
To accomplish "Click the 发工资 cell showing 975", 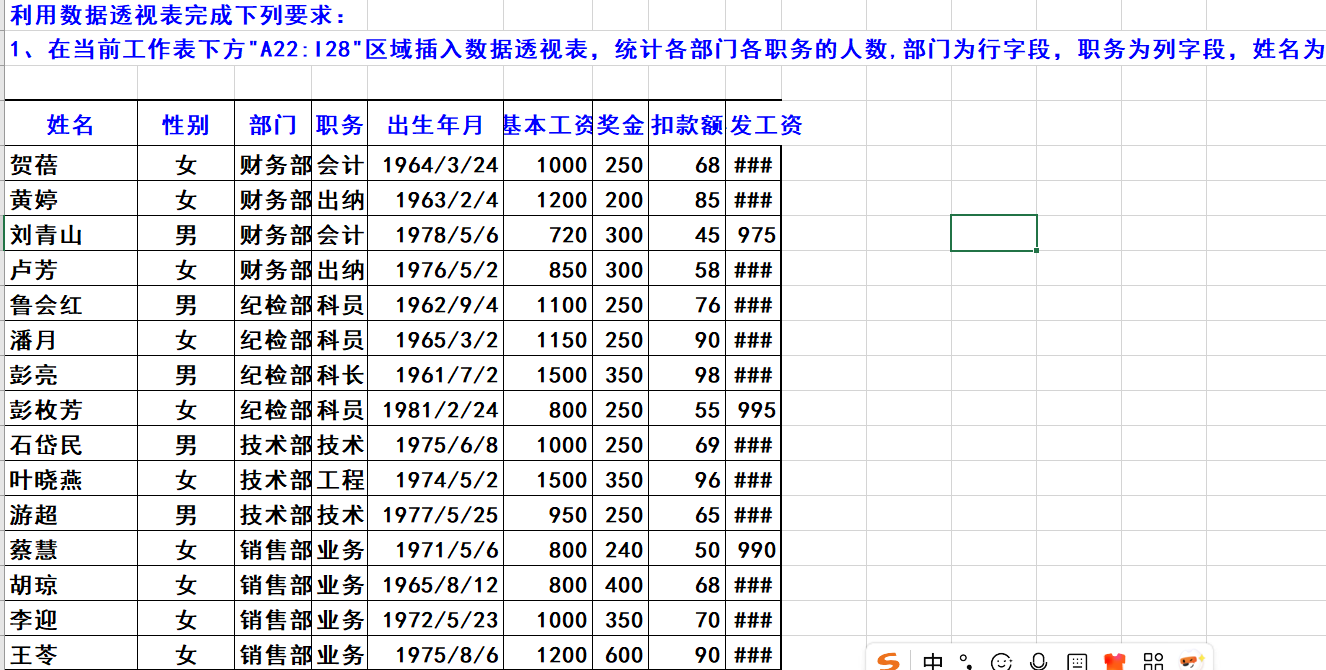I will (x=756, y=236).
